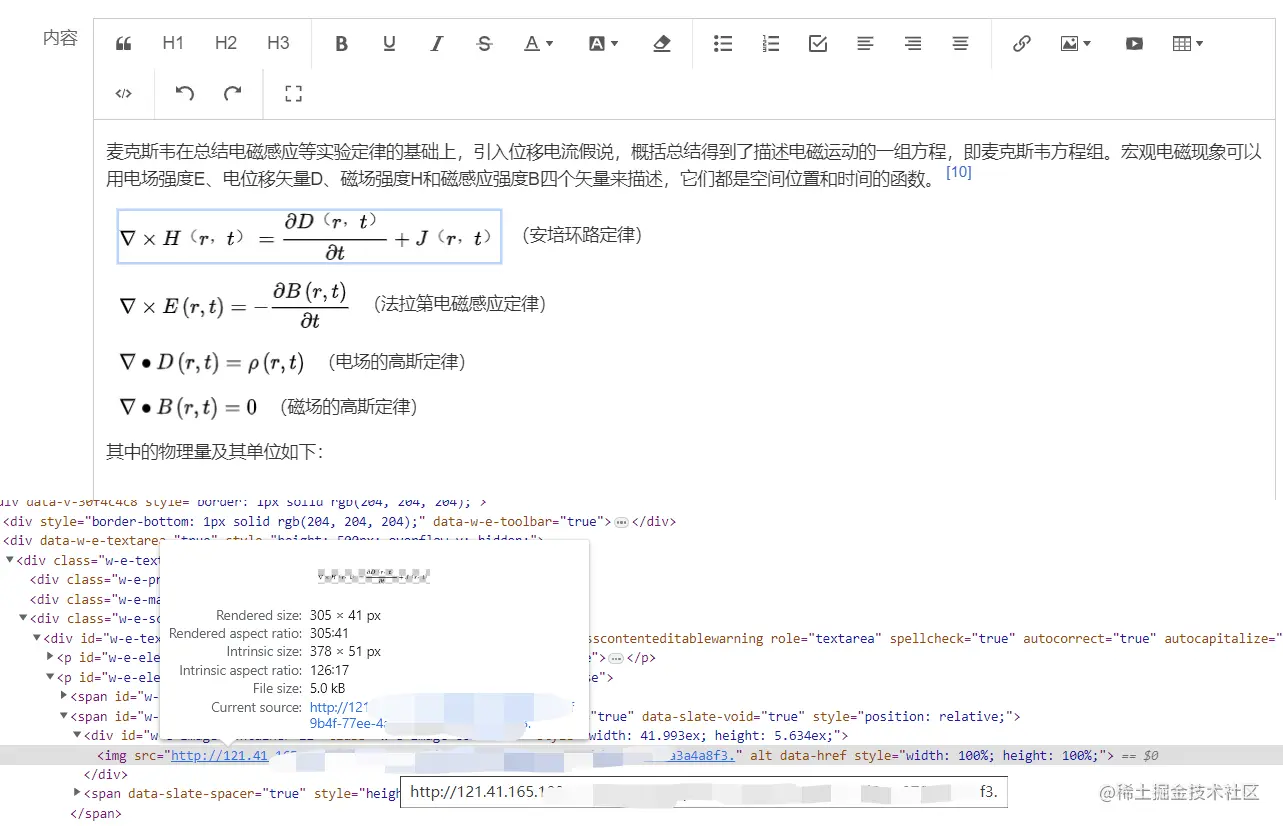Apply Heading 2 style
The image size is (1283, 826).
(225, 43)
